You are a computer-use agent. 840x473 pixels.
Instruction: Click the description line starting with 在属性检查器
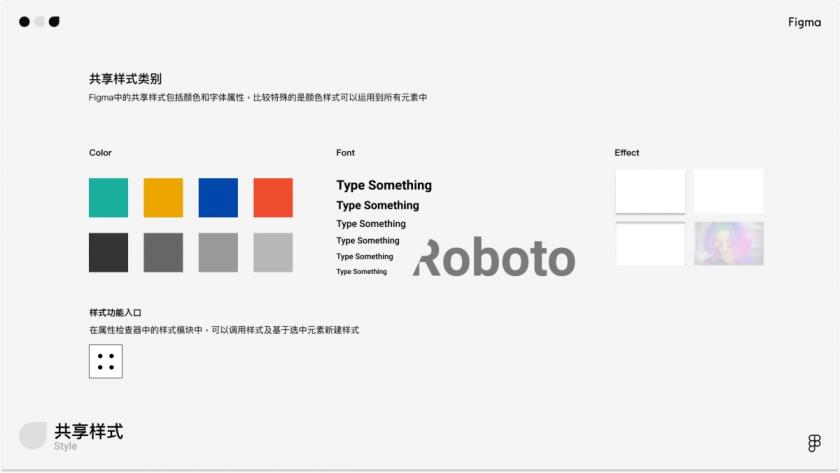224,330
